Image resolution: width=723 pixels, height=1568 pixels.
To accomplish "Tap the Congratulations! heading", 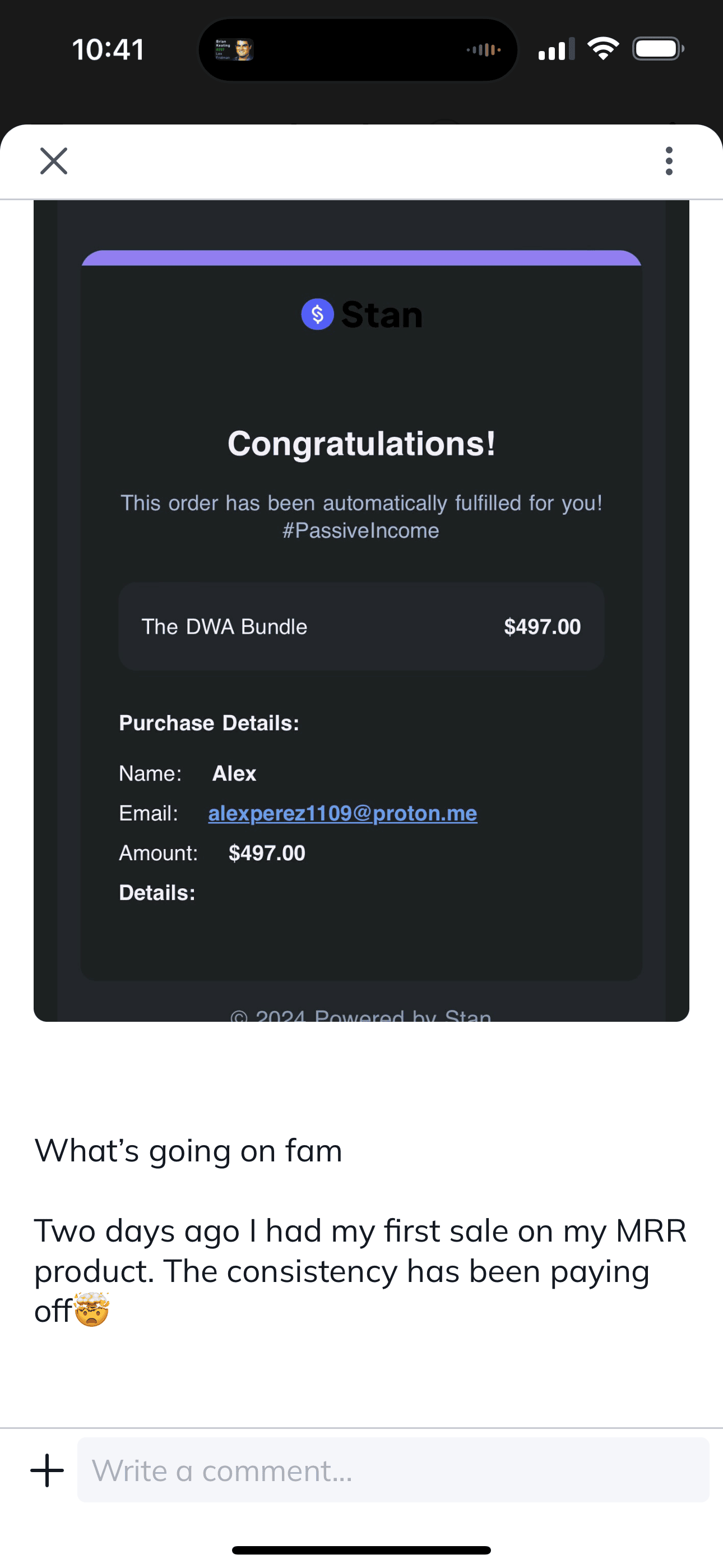I will pyautogui.click(x=361, y=443).
